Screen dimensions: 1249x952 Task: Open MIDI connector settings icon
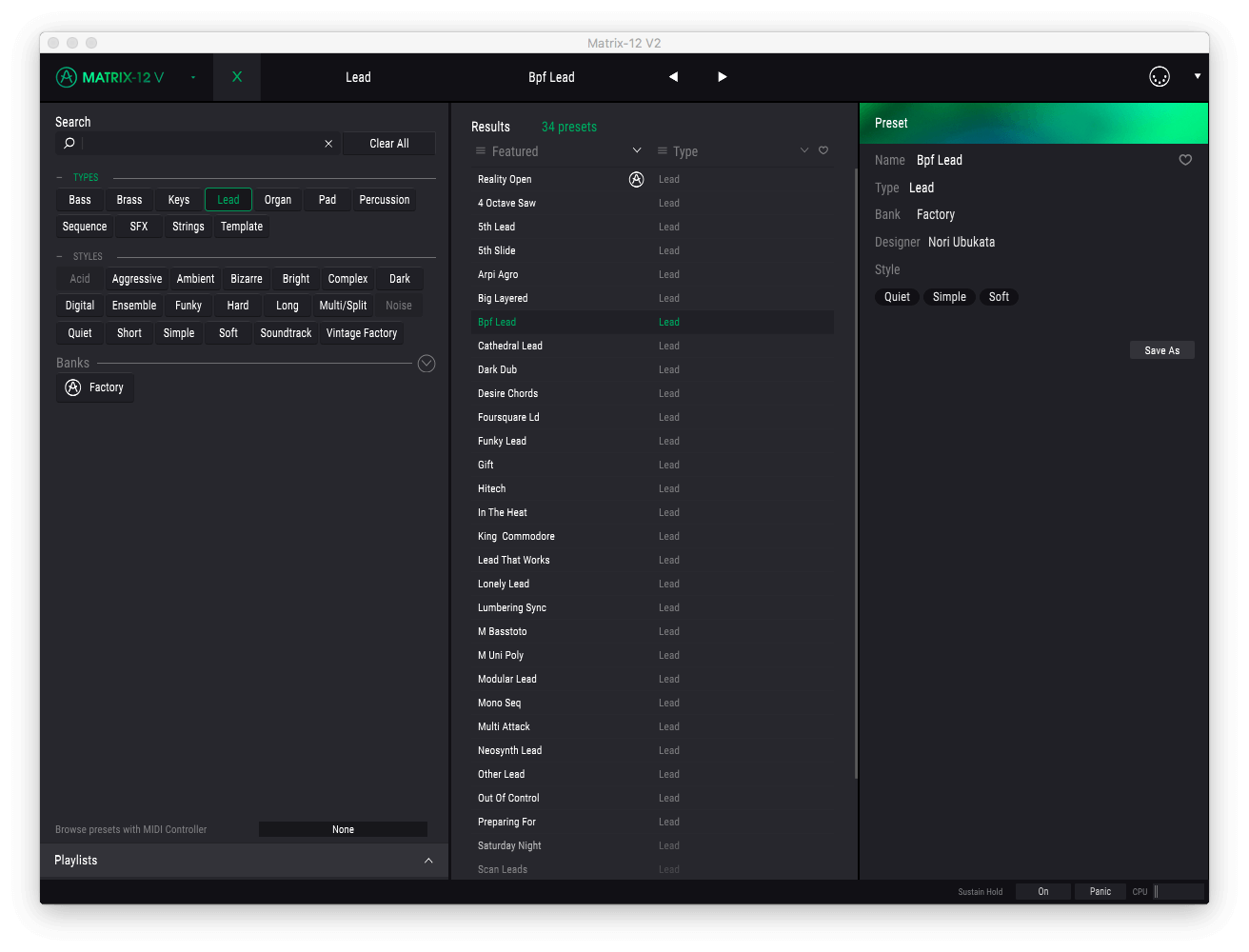click(x=1160, y=77)
